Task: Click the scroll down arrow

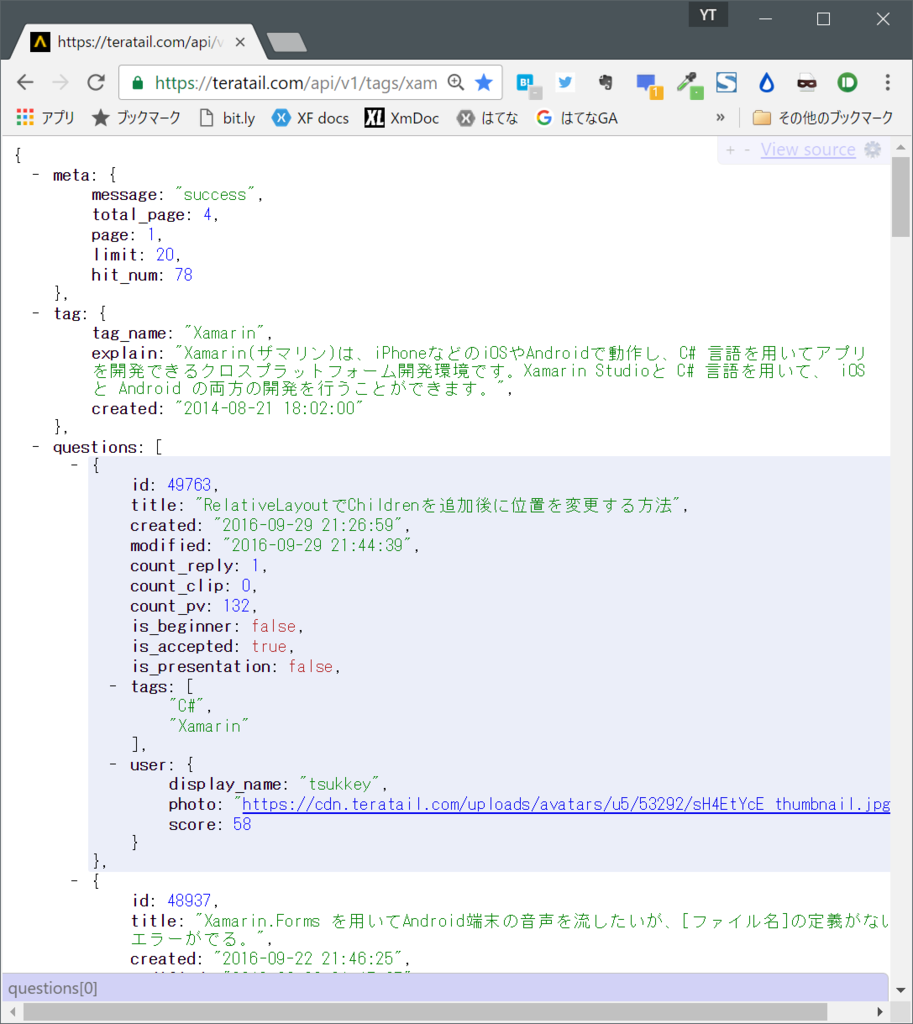Action: click(x=901, y=991)
